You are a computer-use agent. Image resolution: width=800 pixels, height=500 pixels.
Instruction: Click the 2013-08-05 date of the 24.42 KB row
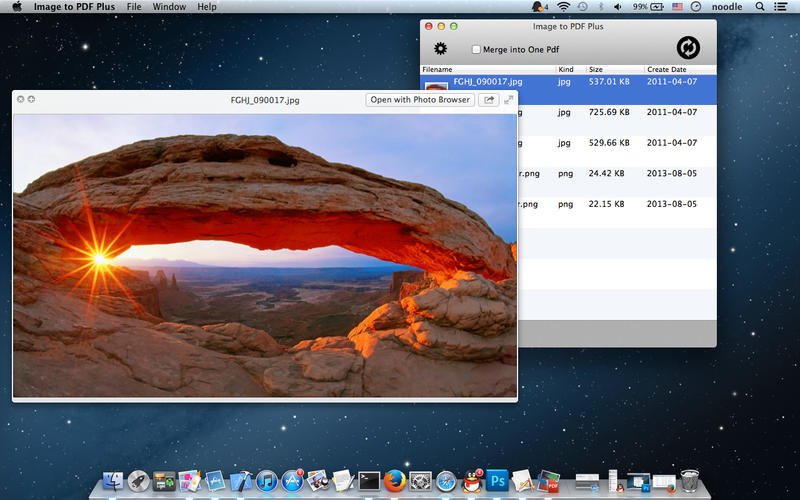(671, 173)
